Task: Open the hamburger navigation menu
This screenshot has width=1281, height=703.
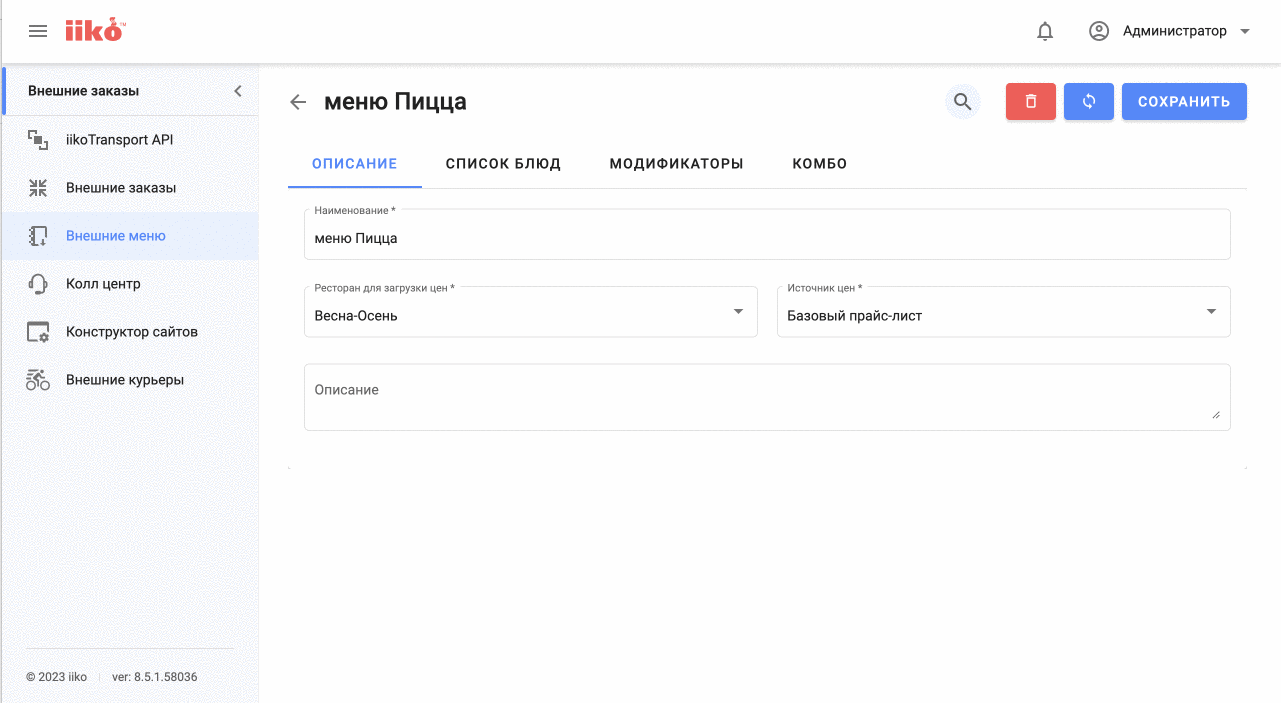Action: (x=38, y=31)
